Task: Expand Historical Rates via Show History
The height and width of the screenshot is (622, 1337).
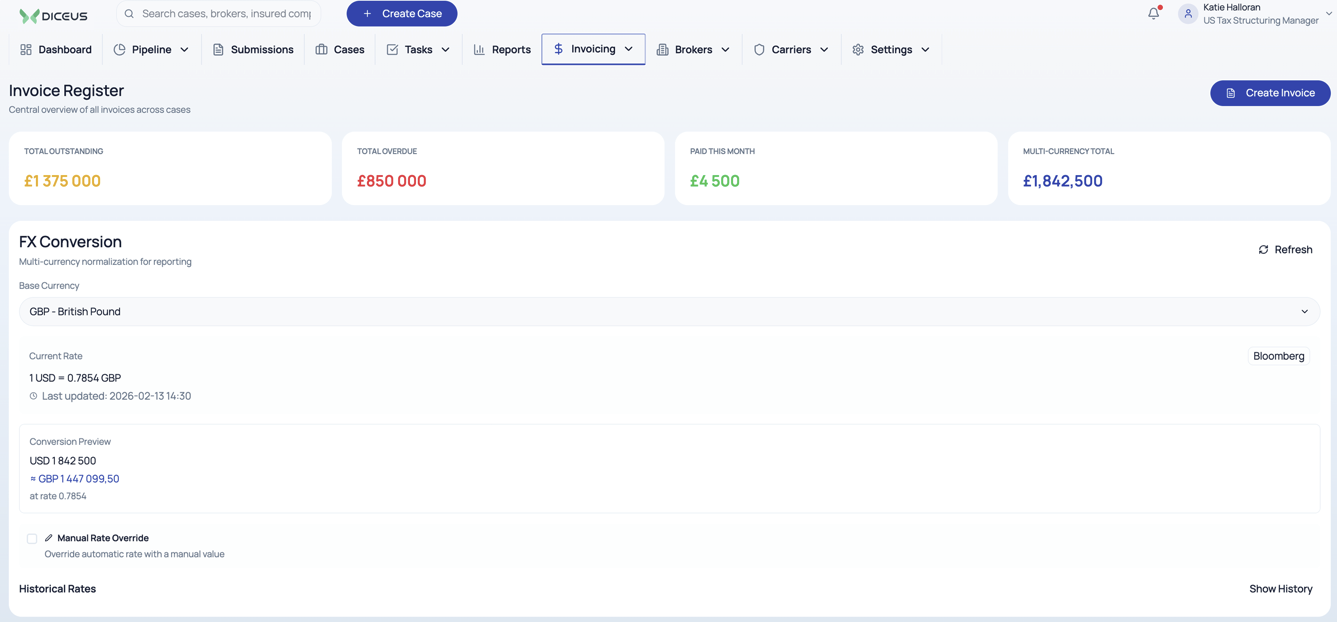Action: tap(1280, 589)
